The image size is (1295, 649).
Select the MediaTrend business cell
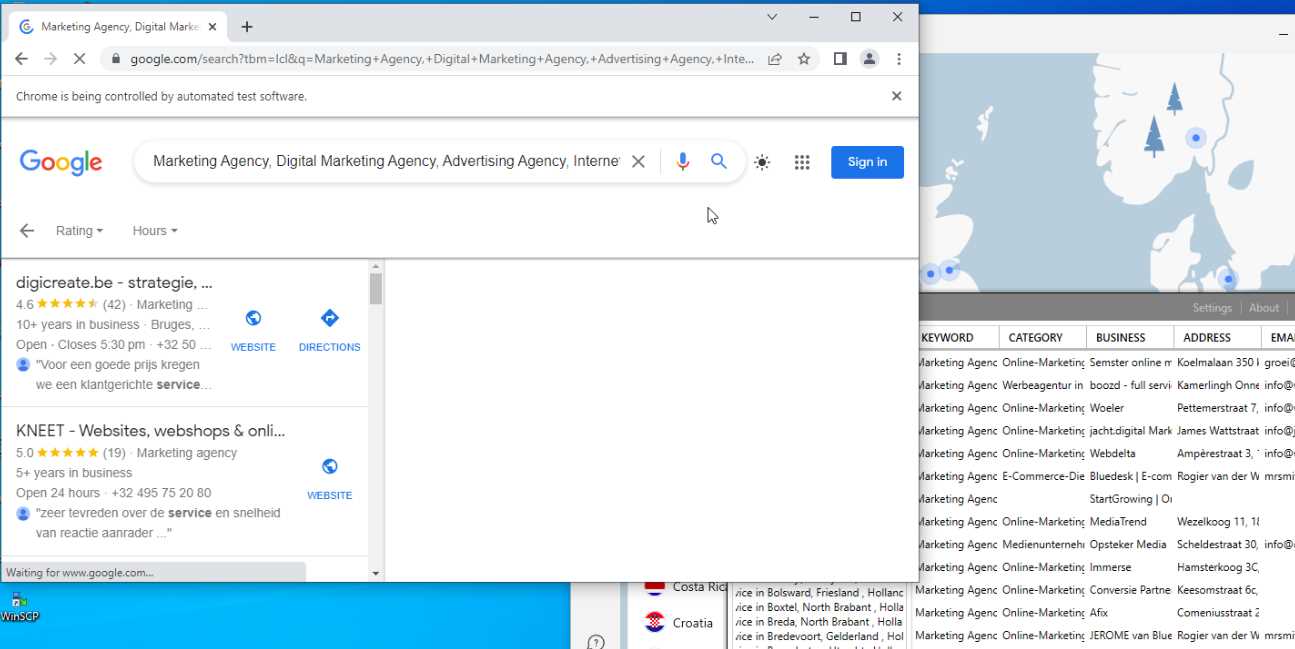point(1130,522)
